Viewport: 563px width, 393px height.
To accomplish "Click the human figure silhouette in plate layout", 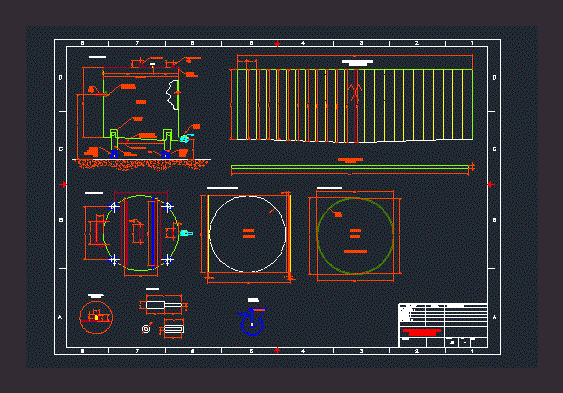I will pyautogui.click(x=355, y=93).
